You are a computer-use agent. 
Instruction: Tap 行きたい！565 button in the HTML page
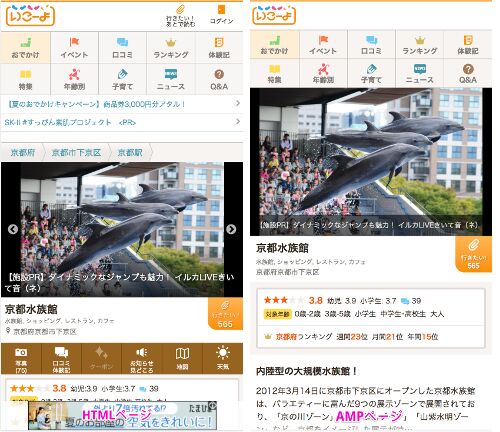point(225,314)
